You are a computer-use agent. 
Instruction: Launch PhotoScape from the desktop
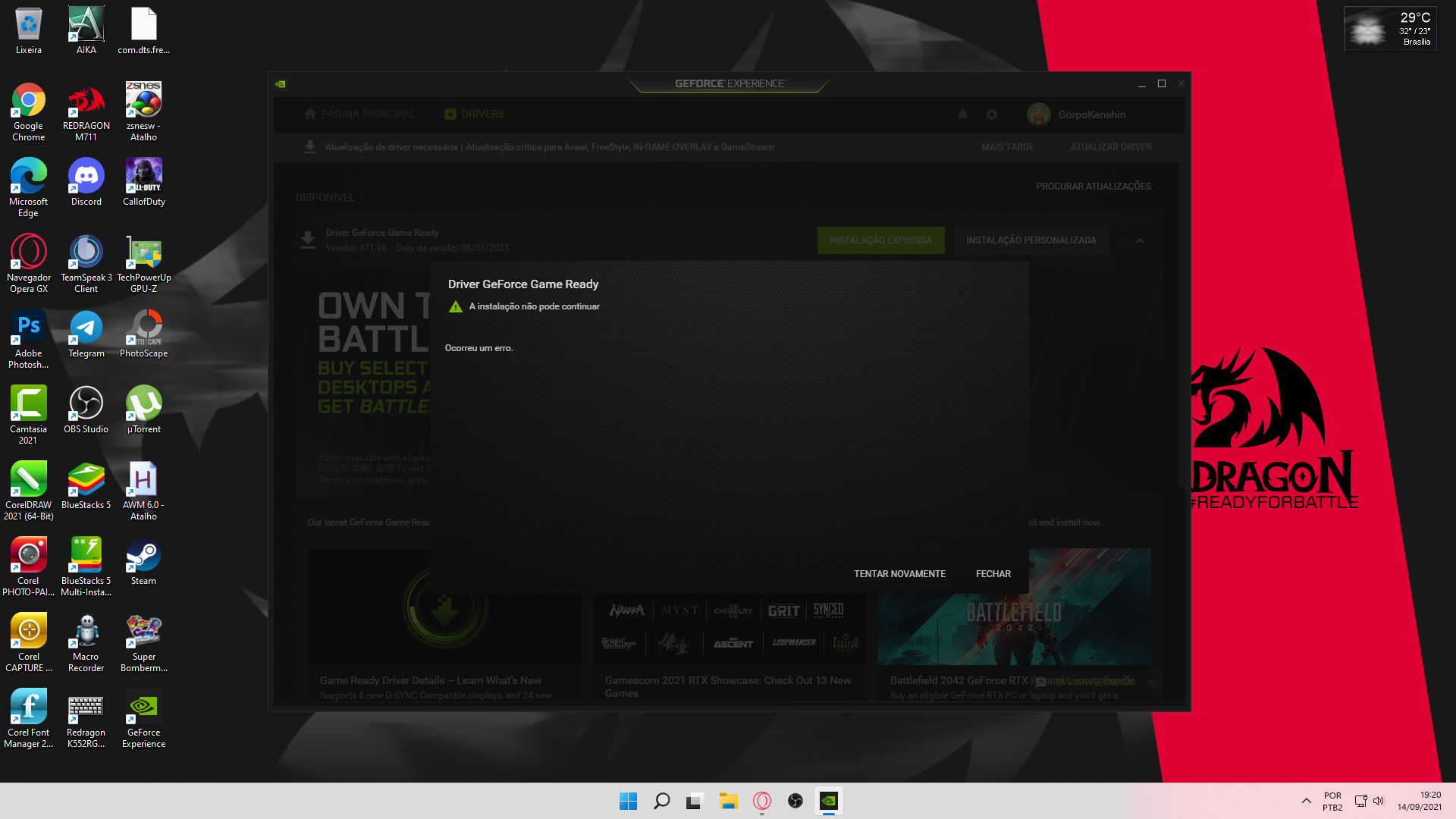click(143, 334)
